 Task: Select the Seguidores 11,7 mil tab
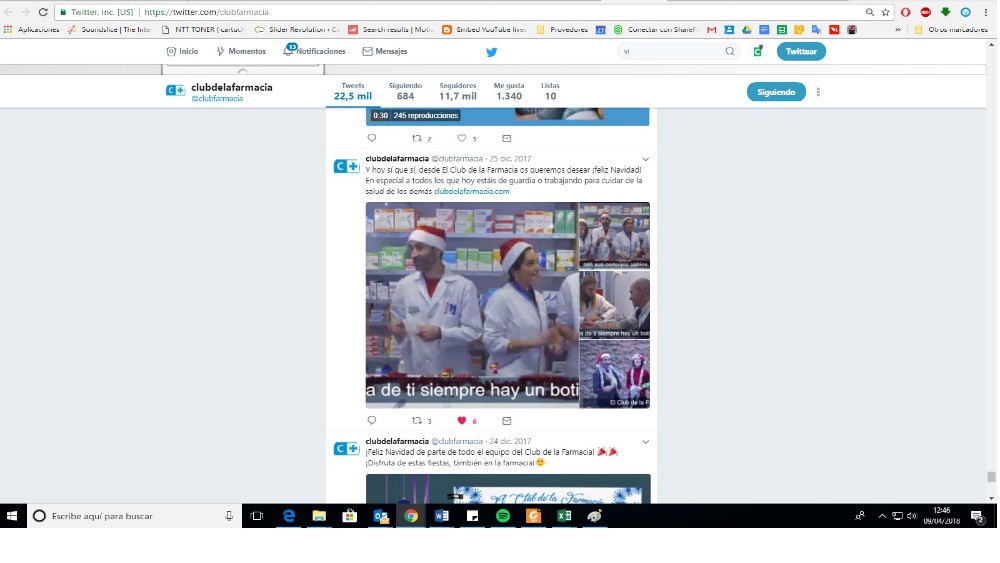[x=457, y=91]
